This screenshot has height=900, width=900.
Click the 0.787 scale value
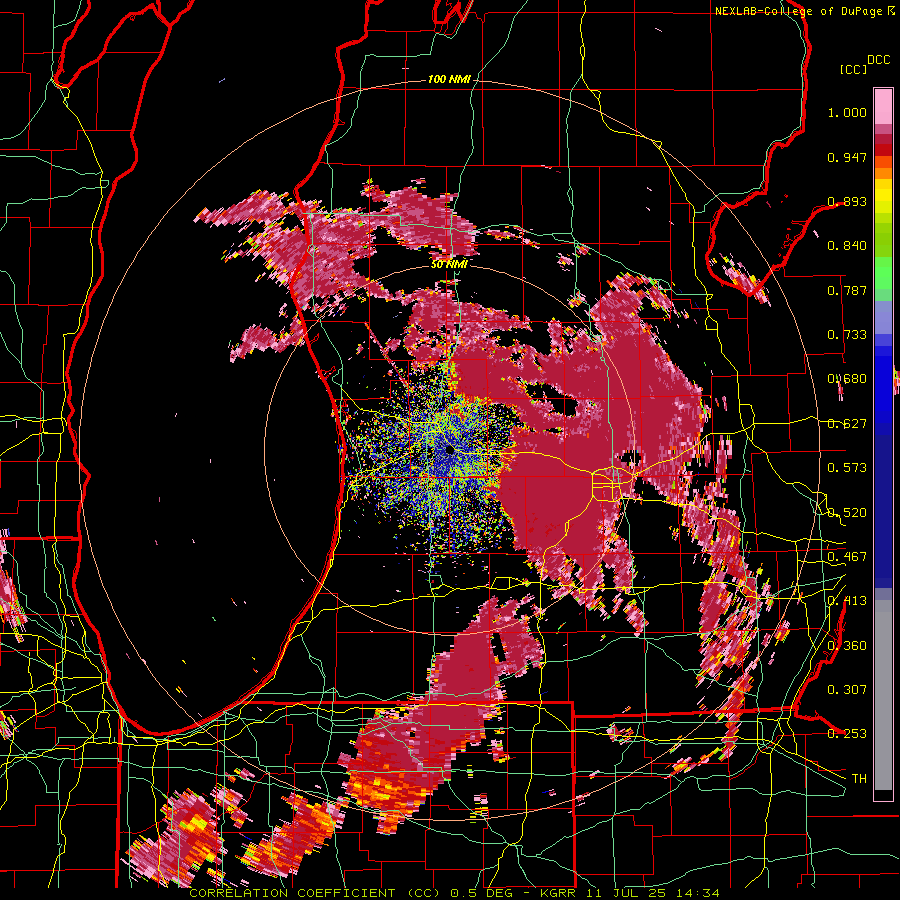click(847, 290)
